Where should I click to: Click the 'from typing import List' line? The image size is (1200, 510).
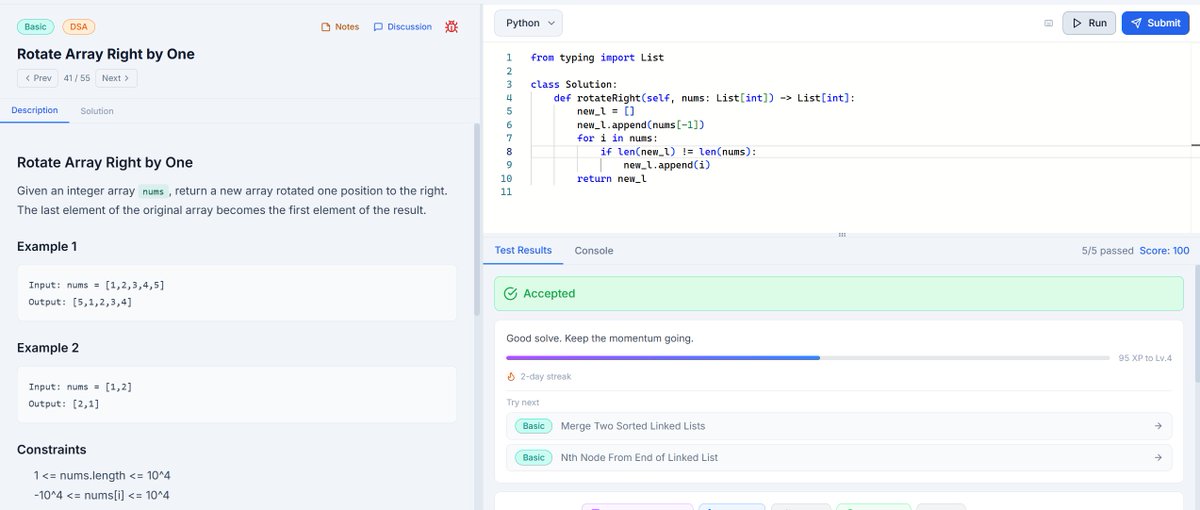click(x=597, y=58)
